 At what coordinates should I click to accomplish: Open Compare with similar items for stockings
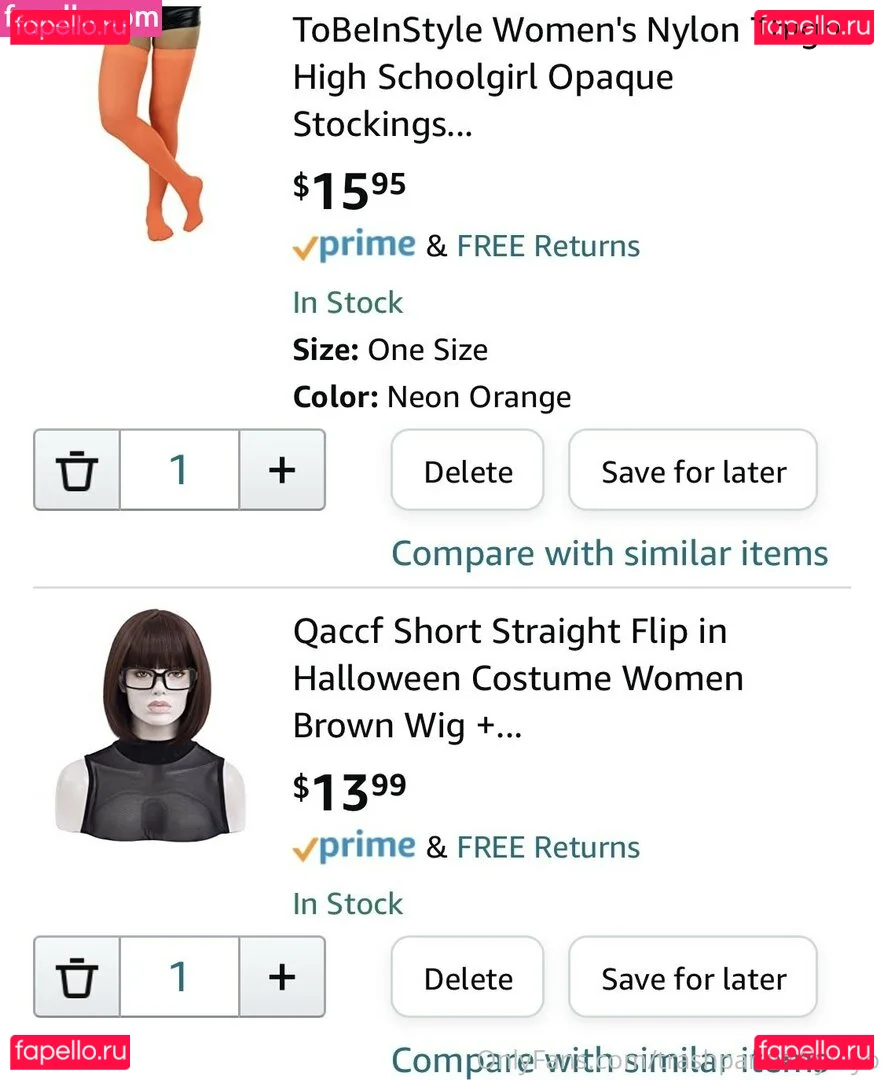(609, 553)
